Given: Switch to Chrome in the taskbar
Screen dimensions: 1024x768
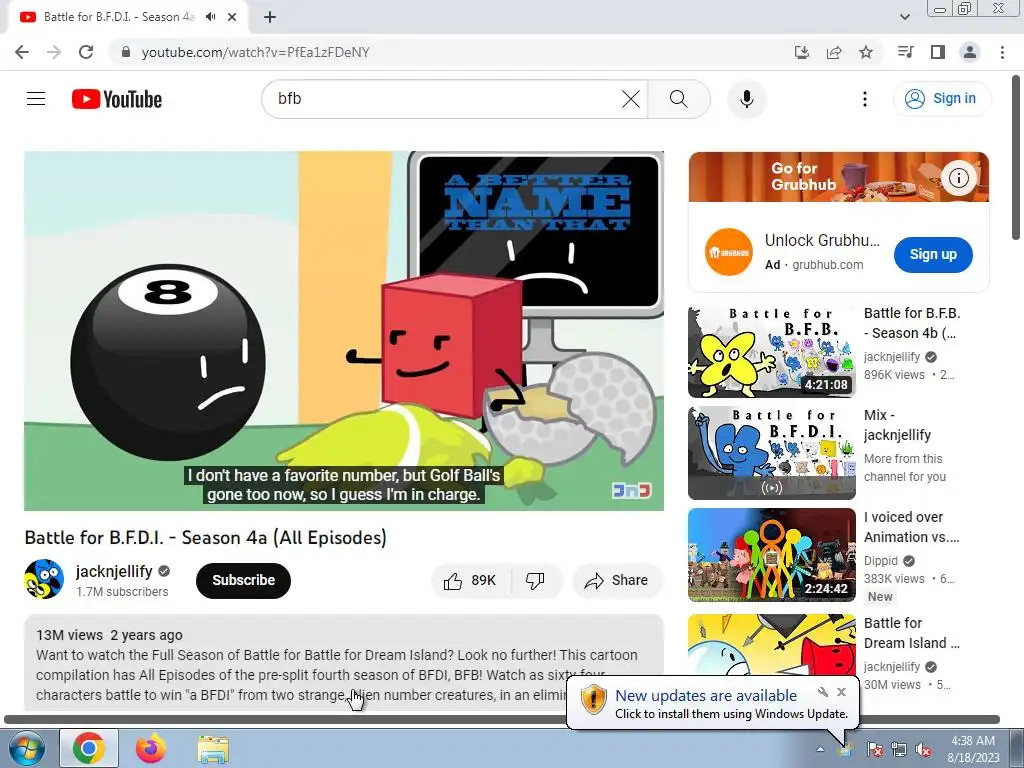Looking at the screenshot, I should click(x=89, y=748).
